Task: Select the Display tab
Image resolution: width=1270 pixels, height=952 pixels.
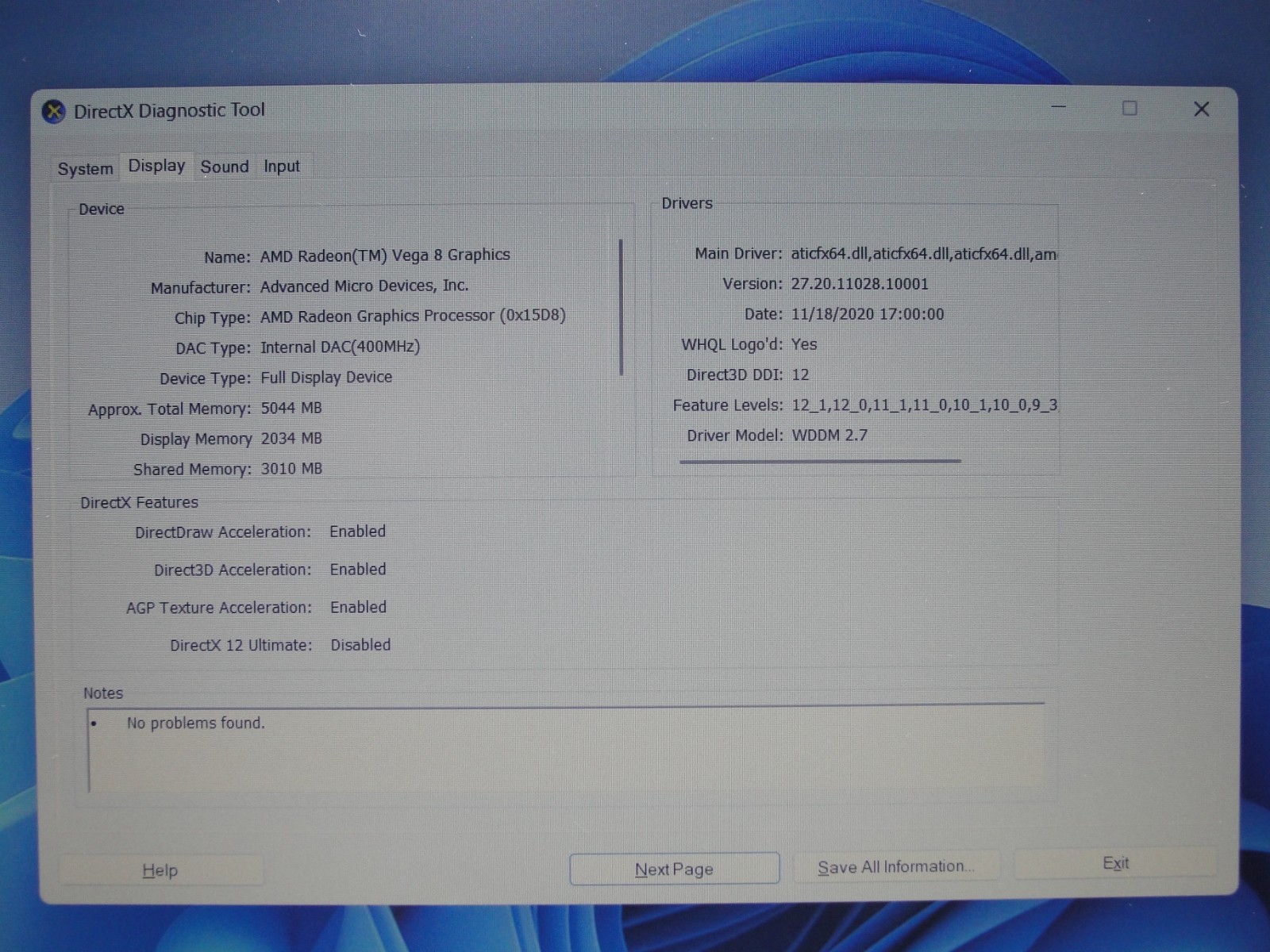Action: pos(156,166)
